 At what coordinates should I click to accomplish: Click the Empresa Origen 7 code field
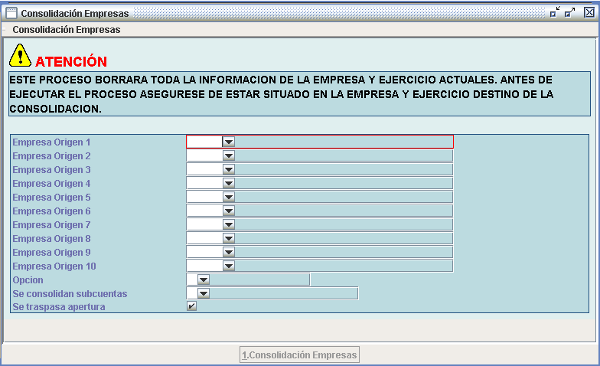click(x=205, y=225)
